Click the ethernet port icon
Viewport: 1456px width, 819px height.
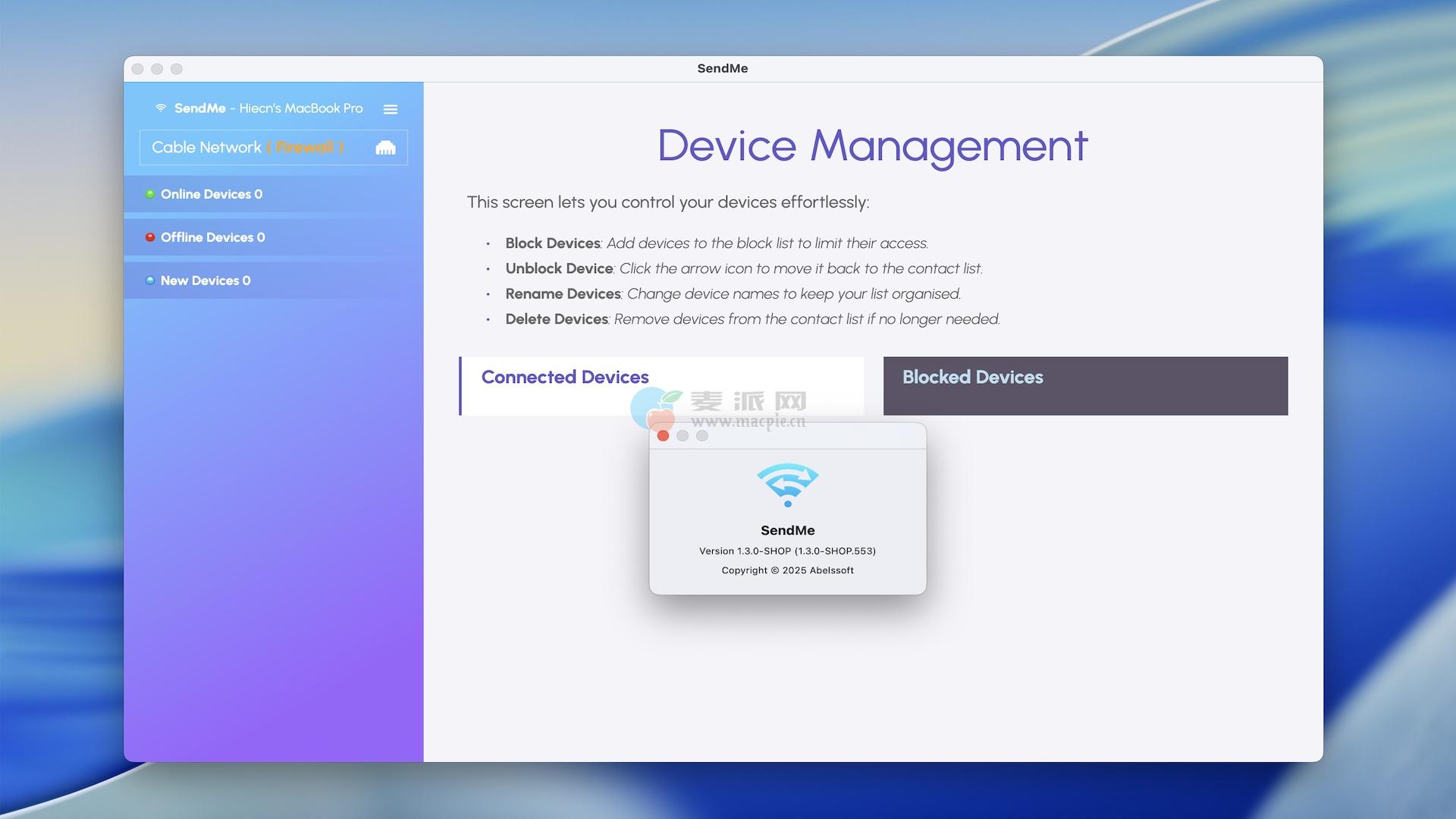click(385, 148)
